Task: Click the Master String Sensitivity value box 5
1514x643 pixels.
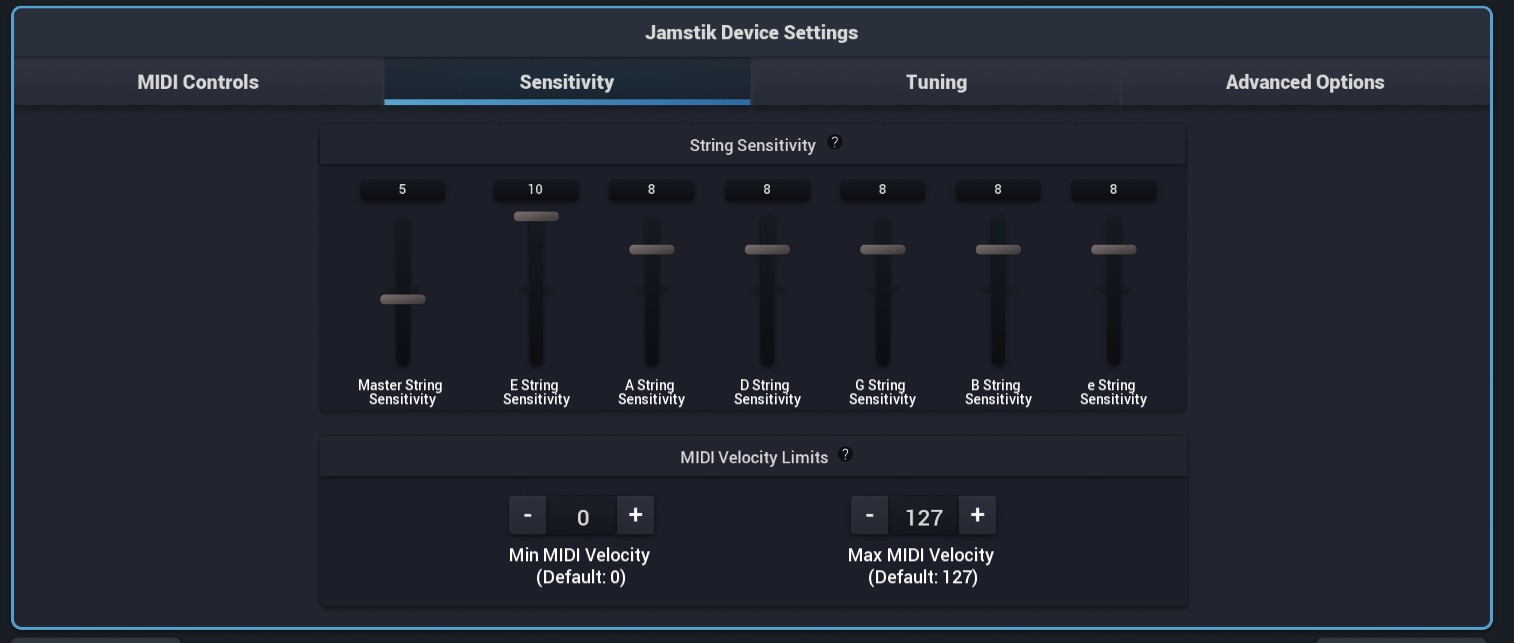Action: 403,190
